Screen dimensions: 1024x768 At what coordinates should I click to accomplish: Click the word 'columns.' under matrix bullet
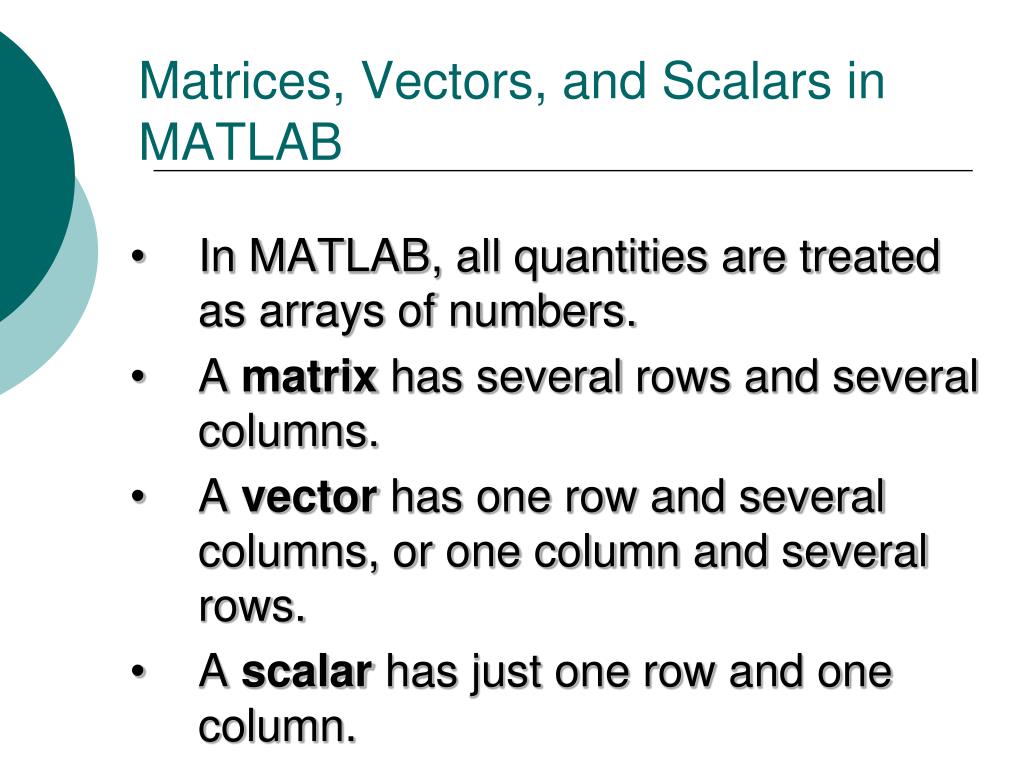click(289, 432)
